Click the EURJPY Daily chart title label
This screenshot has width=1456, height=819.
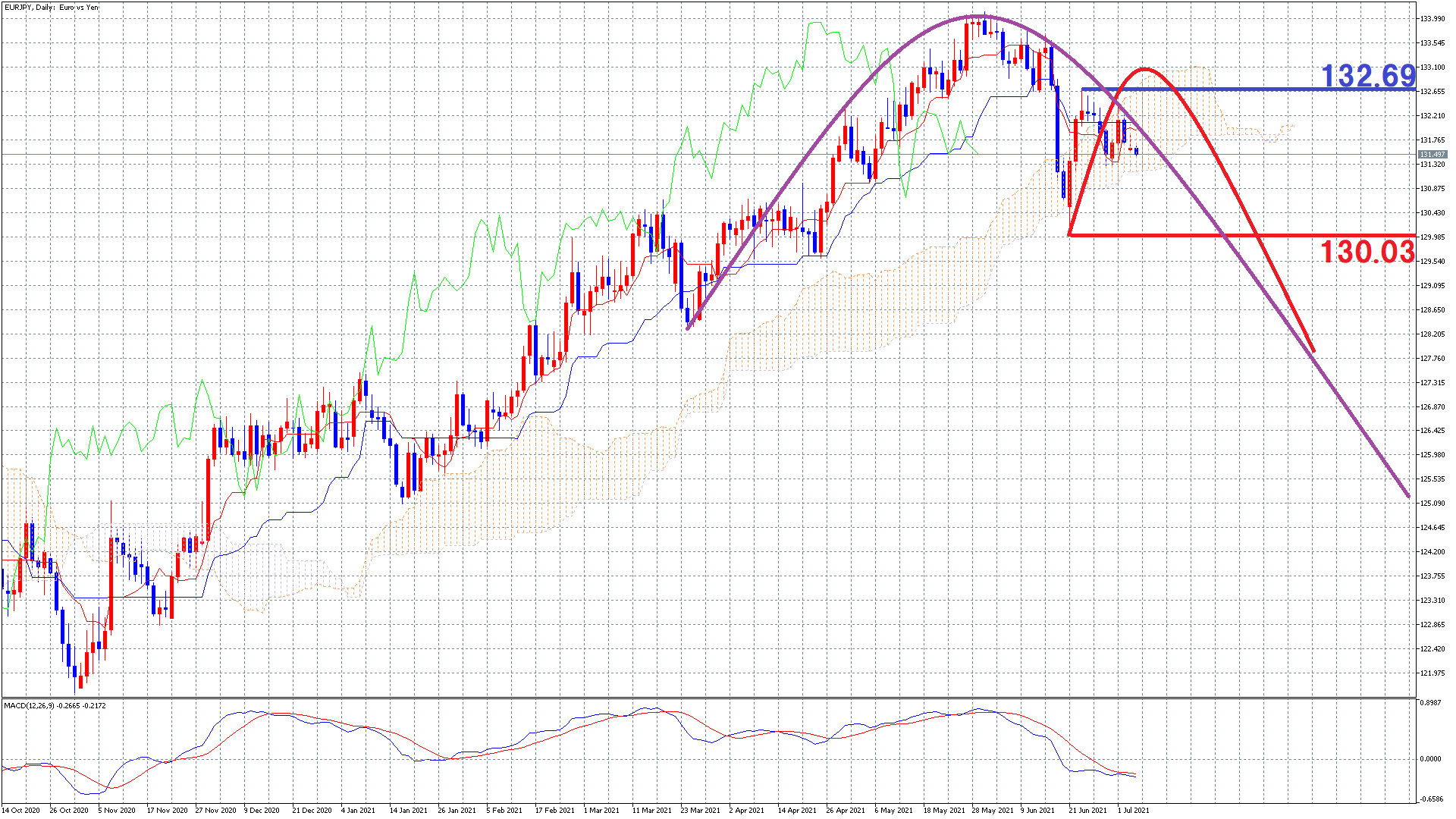51,8
